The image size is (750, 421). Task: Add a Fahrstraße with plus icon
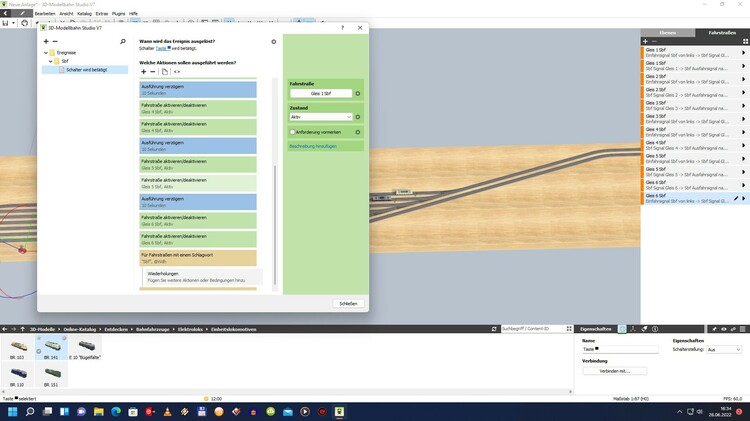coord(645,42)
